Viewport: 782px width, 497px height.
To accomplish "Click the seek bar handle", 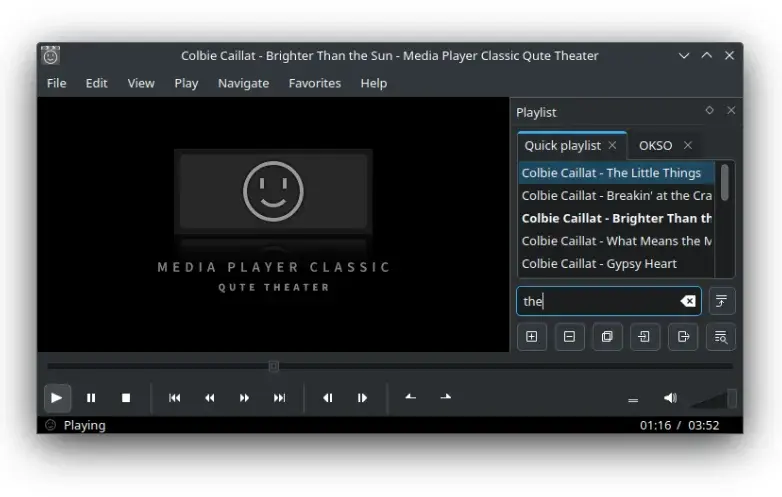I will click(x=273, y=366).
